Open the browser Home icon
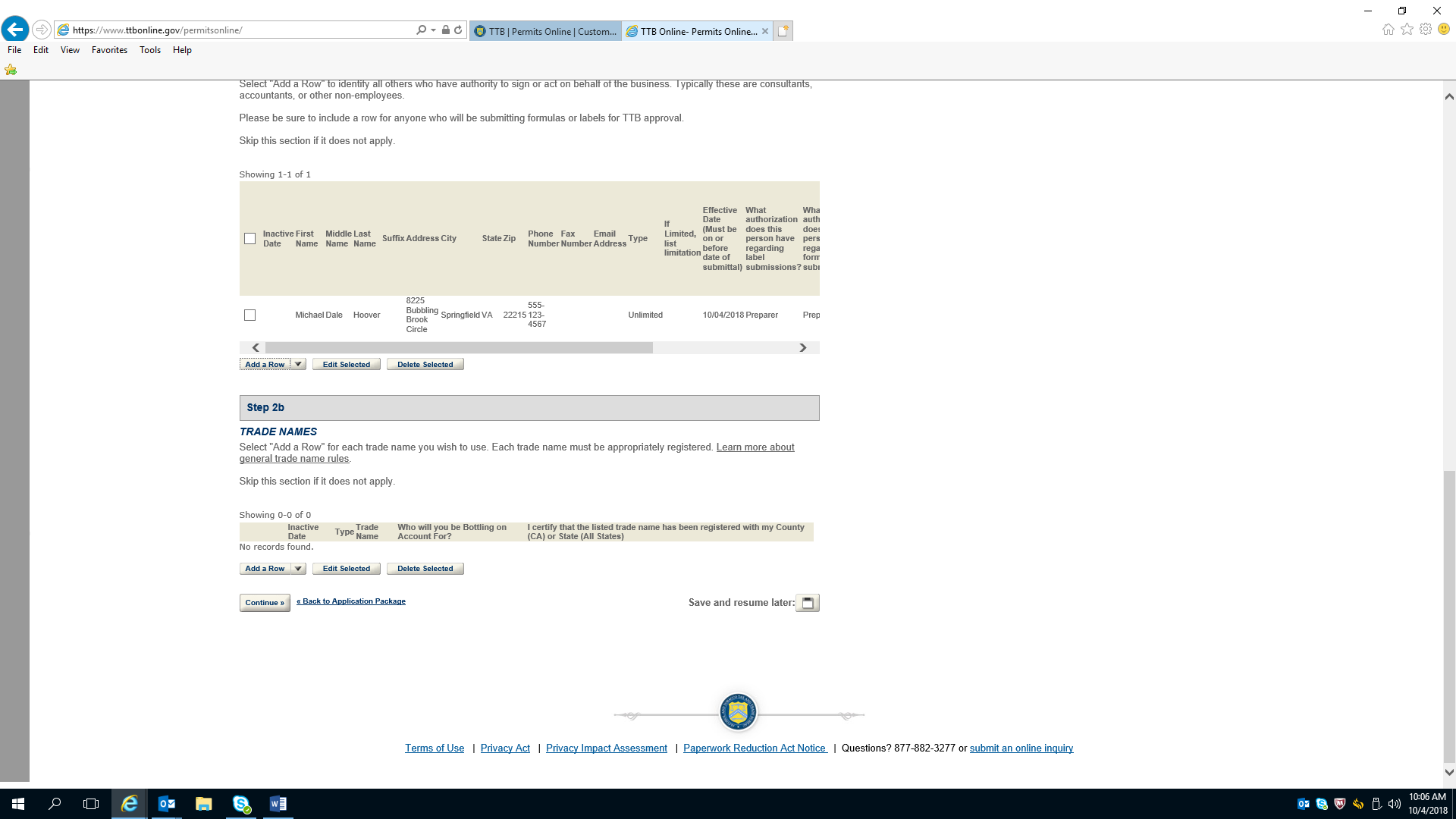Viewport: 1456px width, 819px height. 1388,30
